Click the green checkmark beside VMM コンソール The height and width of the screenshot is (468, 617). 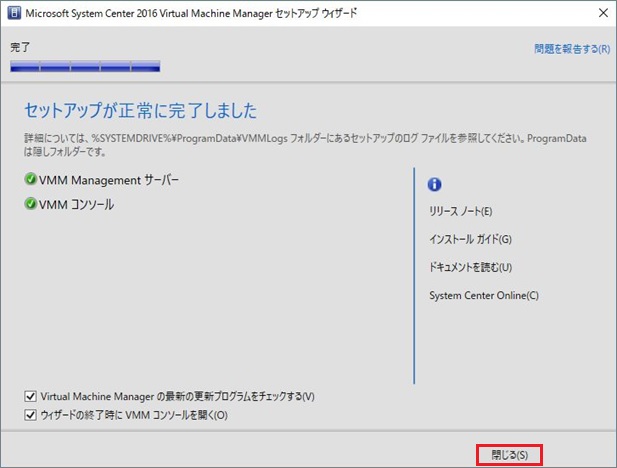(x=30, y=205)
